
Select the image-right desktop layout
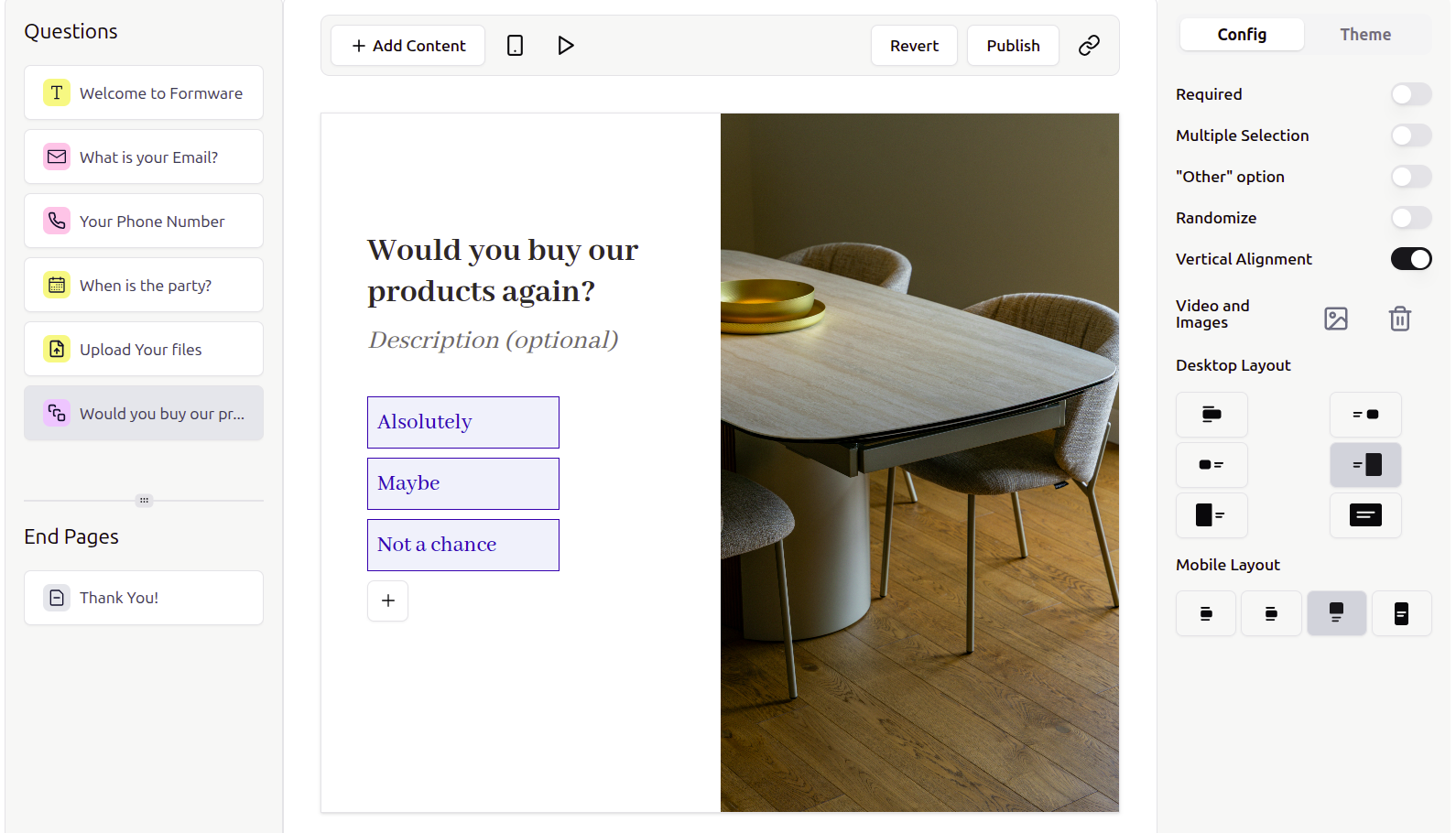1365,465
